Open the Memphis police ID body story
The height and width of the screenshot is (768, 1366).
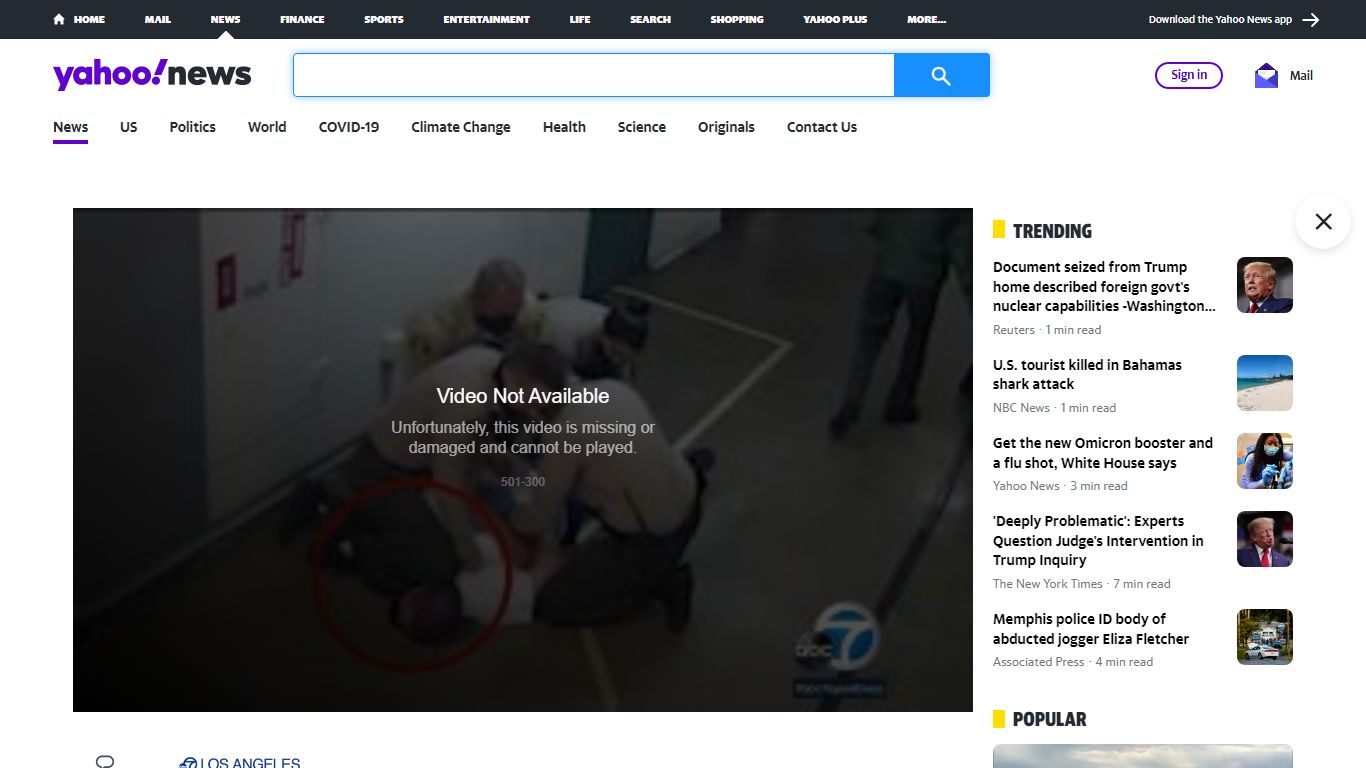tap(1091, 629)
